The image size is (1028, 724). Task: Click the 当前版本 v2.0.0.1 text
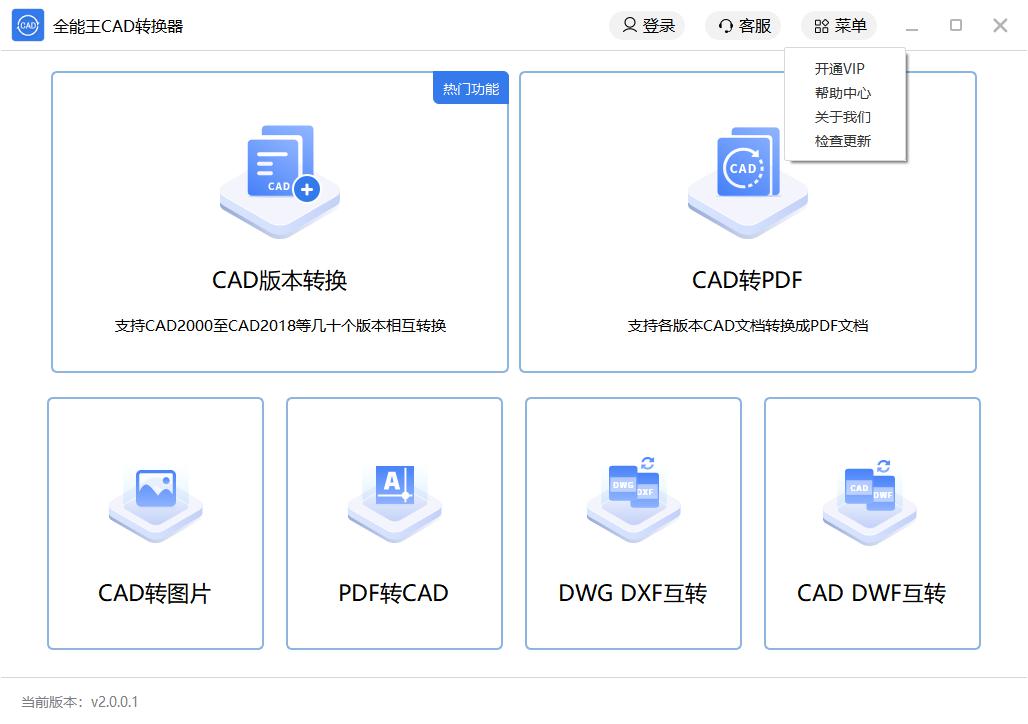tap(80, 702)
